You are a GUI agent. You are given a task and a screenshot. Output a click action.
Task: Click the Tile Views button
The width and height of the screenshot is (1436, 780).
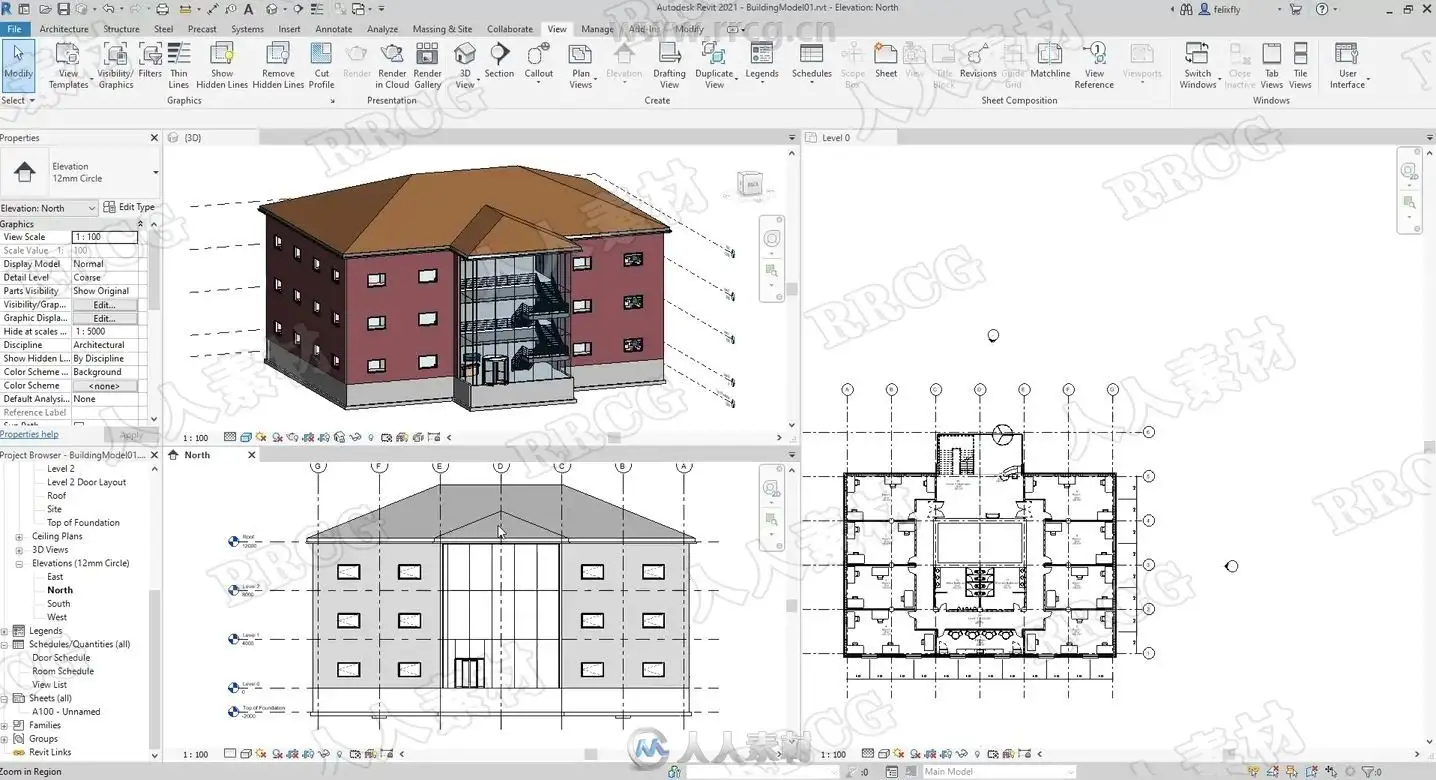click(1300, 65)
